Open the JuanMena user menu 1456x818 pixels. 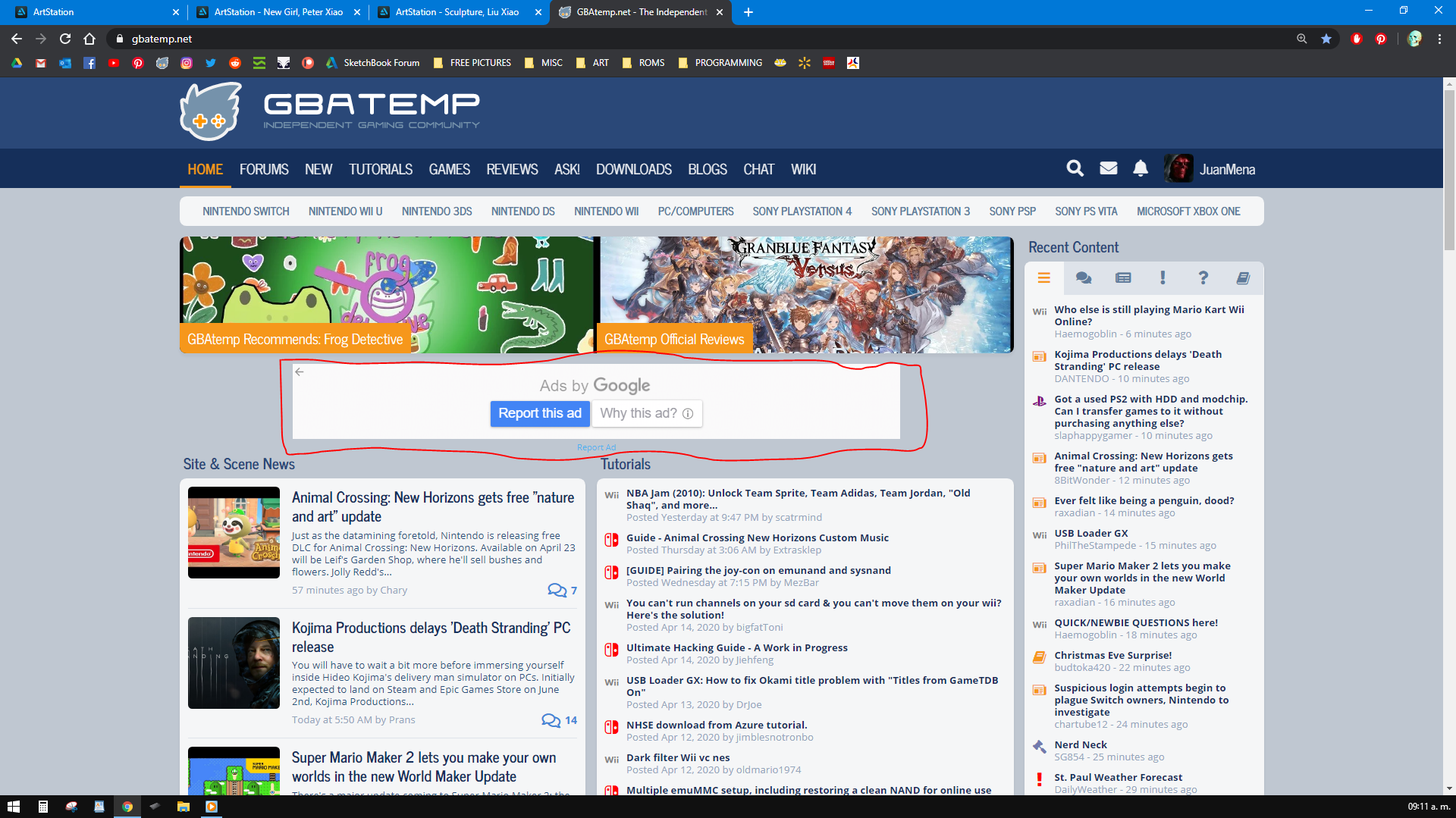point(1210,169)
